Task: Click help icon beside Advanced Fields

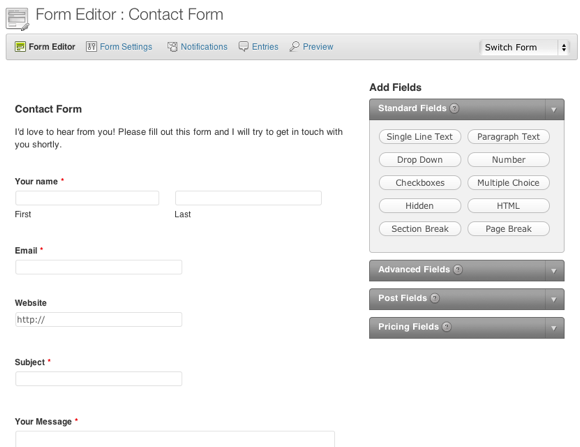Action: pyautogui.click(x=458, y=269)
